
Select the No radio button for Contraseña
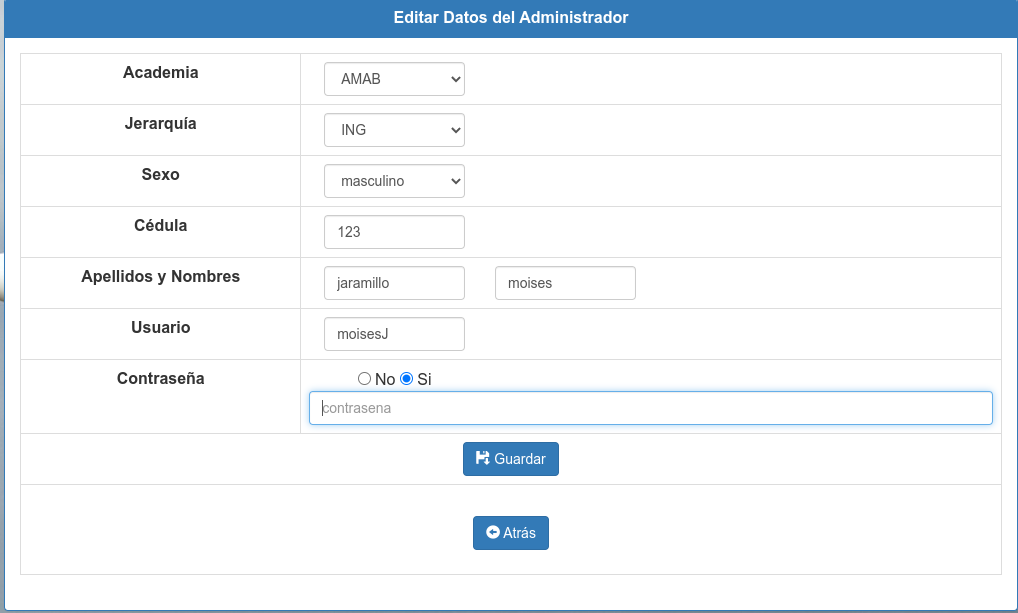(363, 378)
